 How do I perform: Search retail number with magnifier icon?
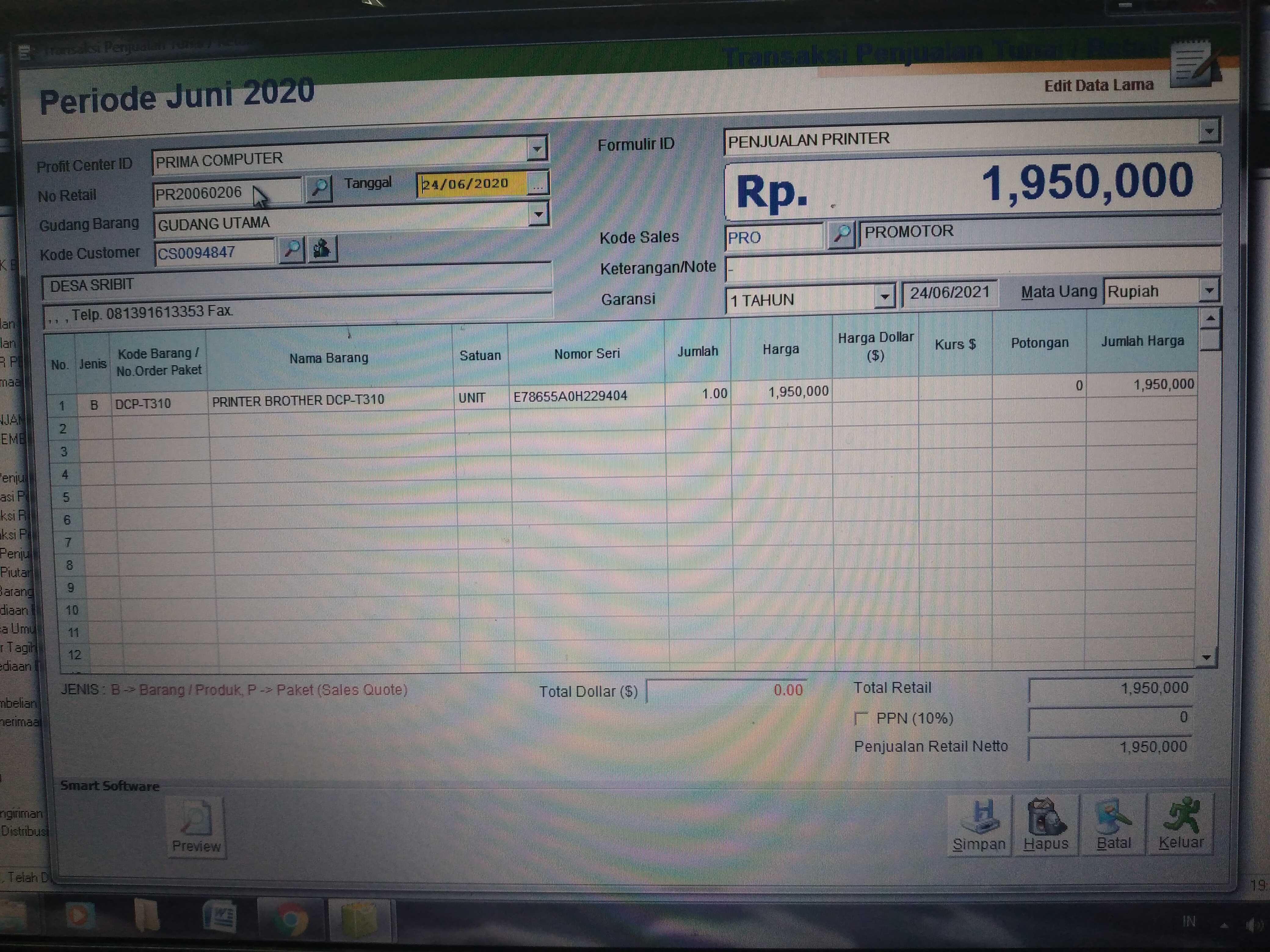pos(320,188)
